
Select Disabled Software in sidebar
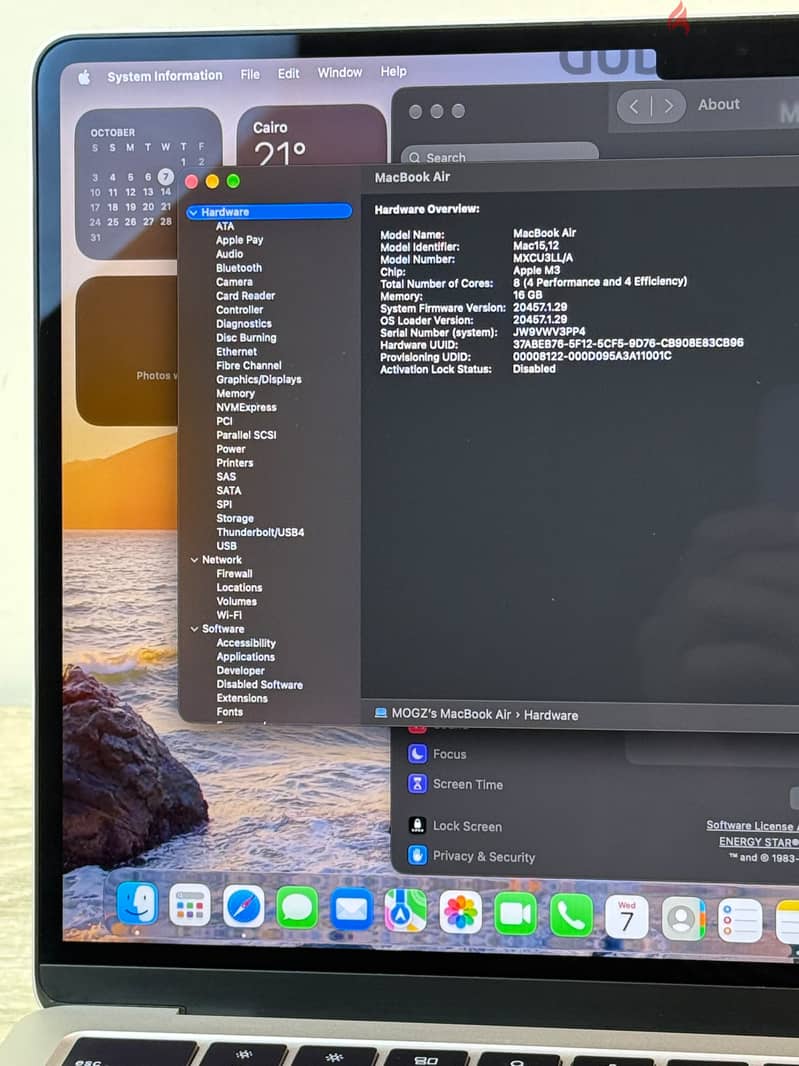(259, 685)
